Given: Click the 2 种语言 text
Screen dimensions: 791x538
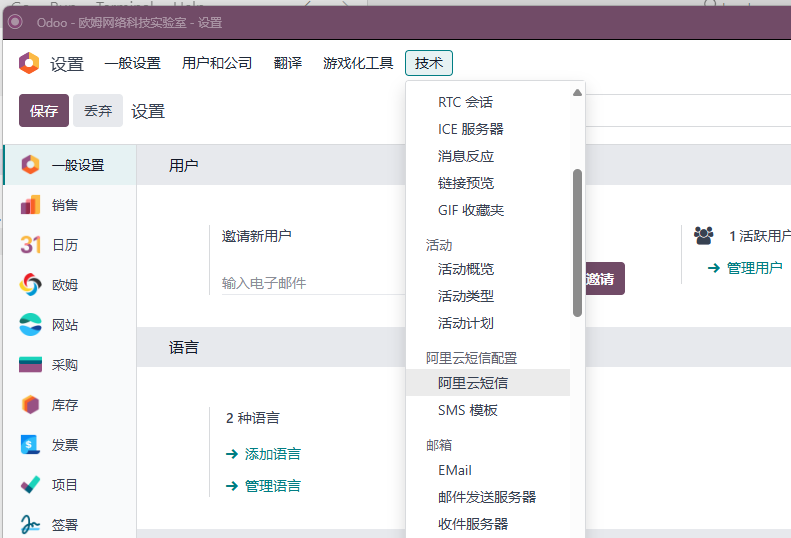Looking at the screenshot, I should 252,418.
